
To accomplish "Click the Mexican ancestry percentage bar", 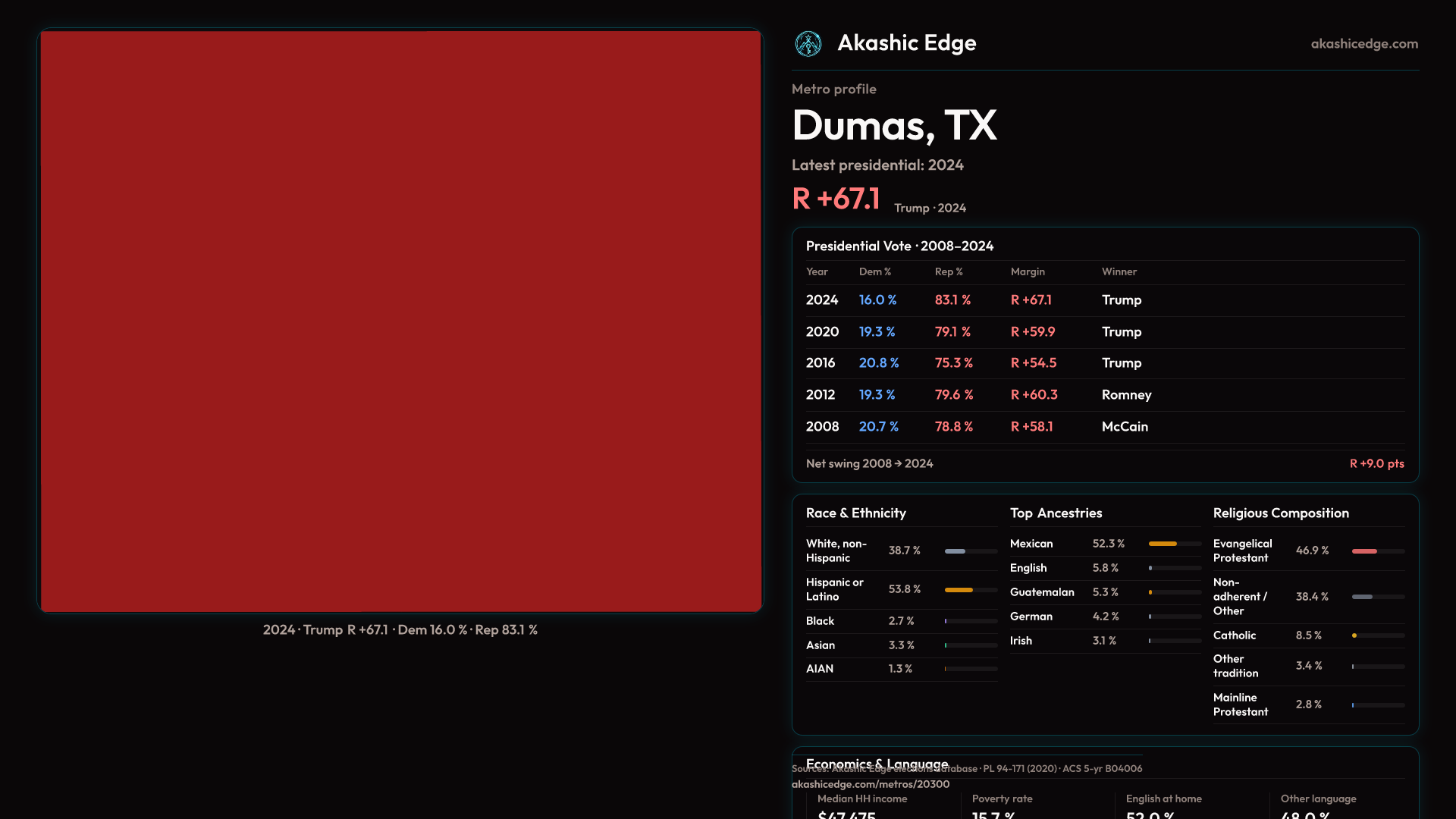I will (x=1163, y=544).
